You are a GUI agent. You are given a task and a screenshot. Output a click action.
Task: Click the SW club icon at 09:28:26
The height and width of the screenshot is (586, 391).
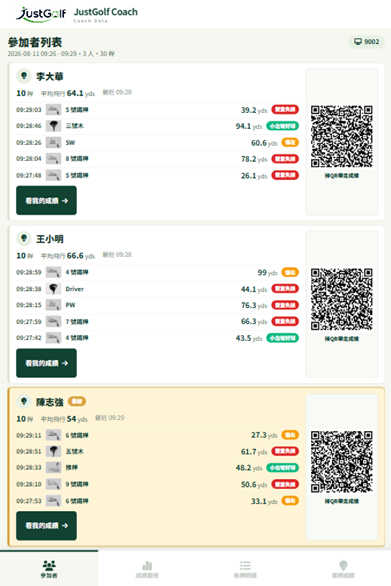pos(53,142)
